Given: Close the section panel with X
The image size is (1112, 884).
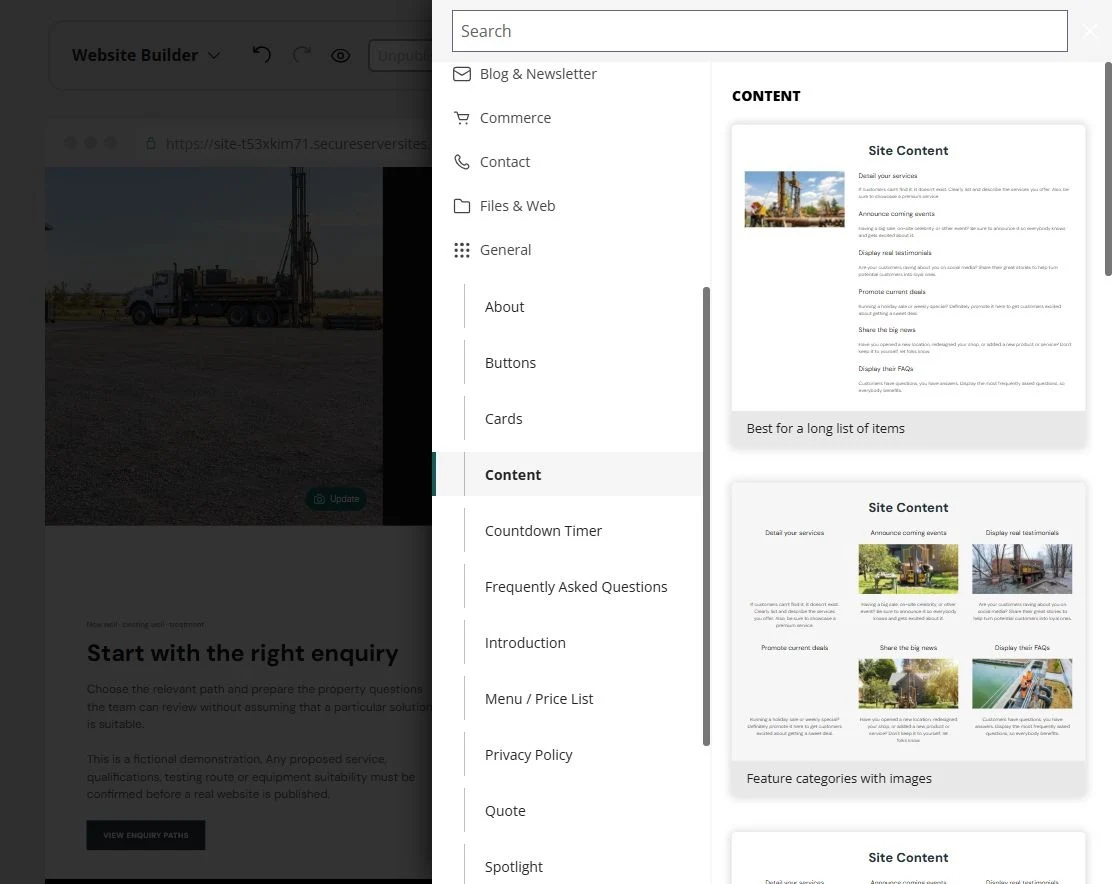Looking at the screenshot, I should [1090, 30].
